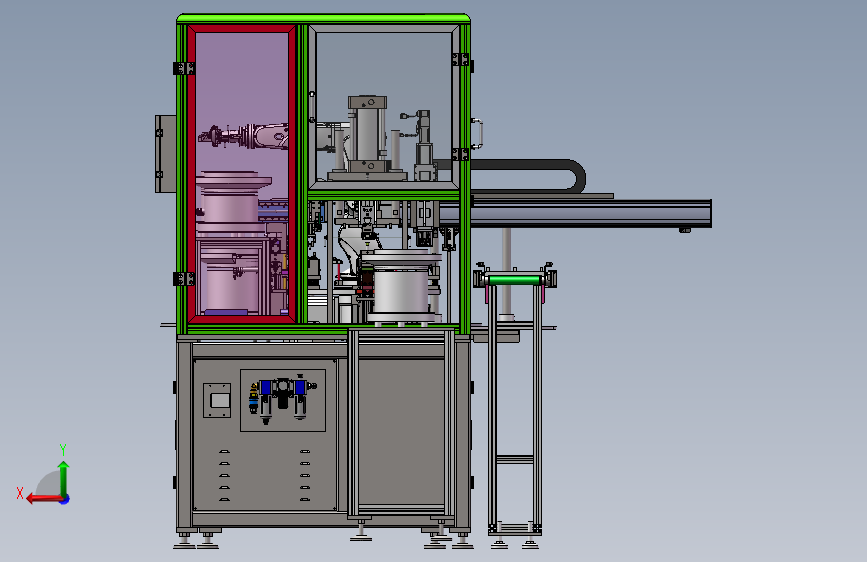Select the green top beam of the frame
This screenshot has height=562, width=867.
(323, 19)
